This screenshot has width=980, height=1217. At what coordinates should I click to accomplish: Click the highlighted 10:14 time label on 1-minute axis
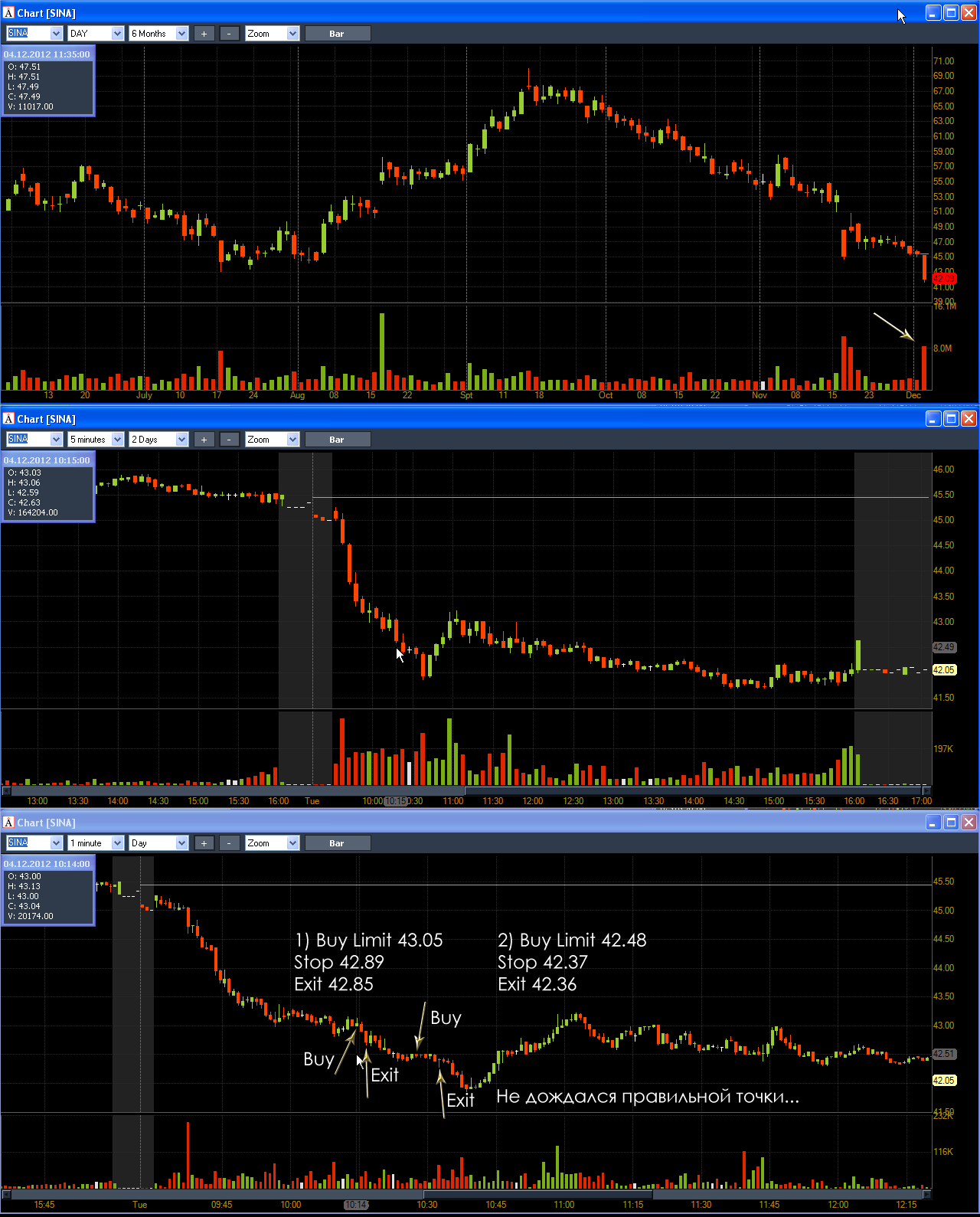pyautogui.click(x=356, y=1205)
